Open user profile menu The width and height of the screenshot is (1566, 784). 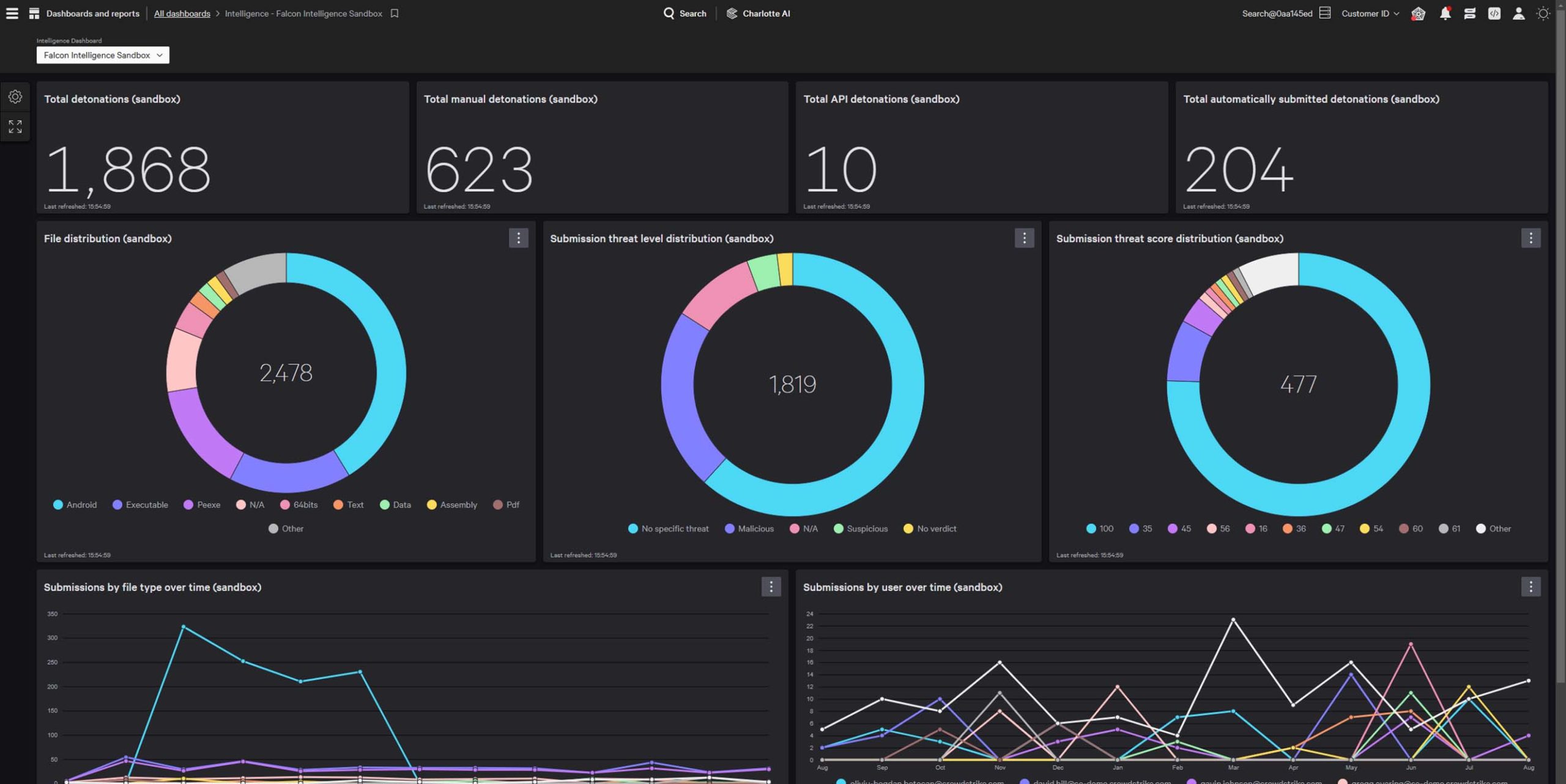coord(1518,13)
